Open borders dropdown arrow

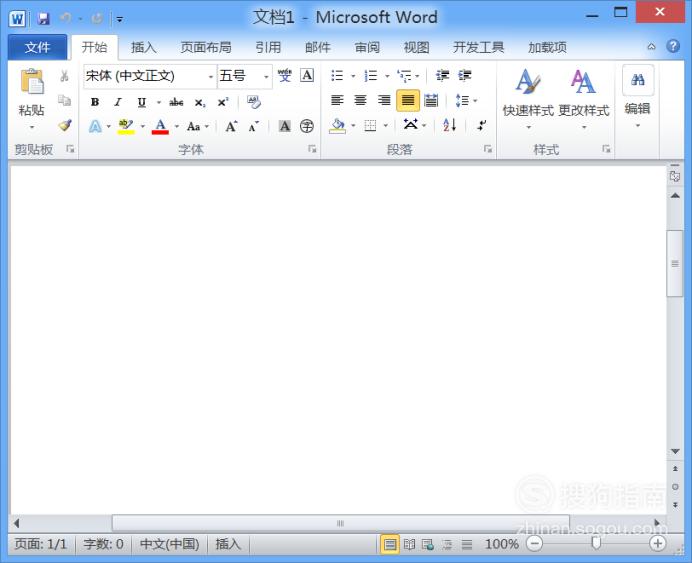386,126
